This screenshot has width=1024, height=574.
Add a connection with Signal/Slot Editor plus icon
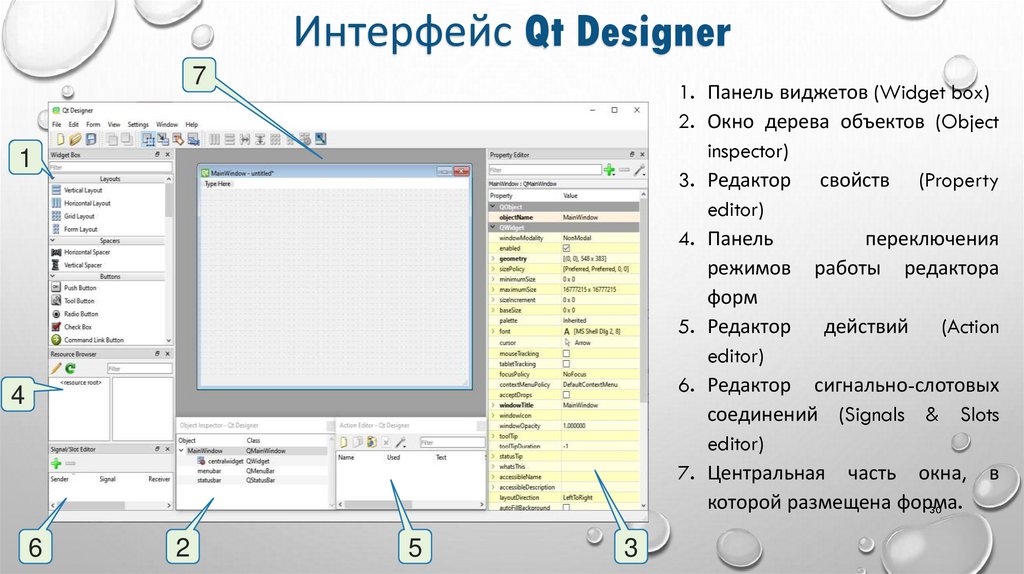(x=56, y=463)
